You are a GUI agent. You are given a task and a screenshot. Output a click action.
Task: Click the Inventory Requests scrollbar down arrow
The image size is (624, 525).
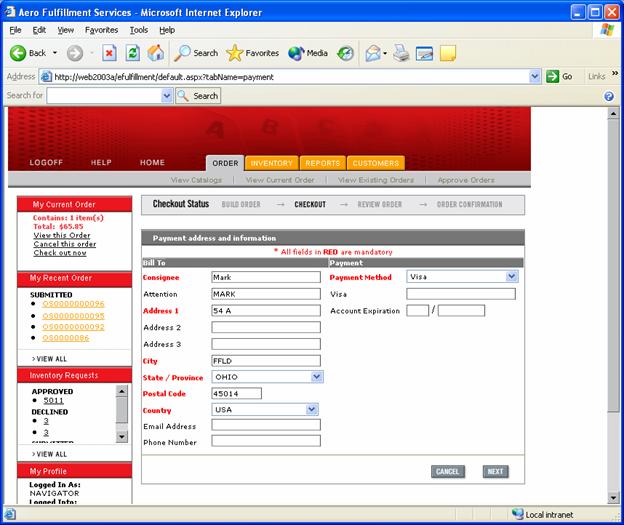(x=122, y=437)
